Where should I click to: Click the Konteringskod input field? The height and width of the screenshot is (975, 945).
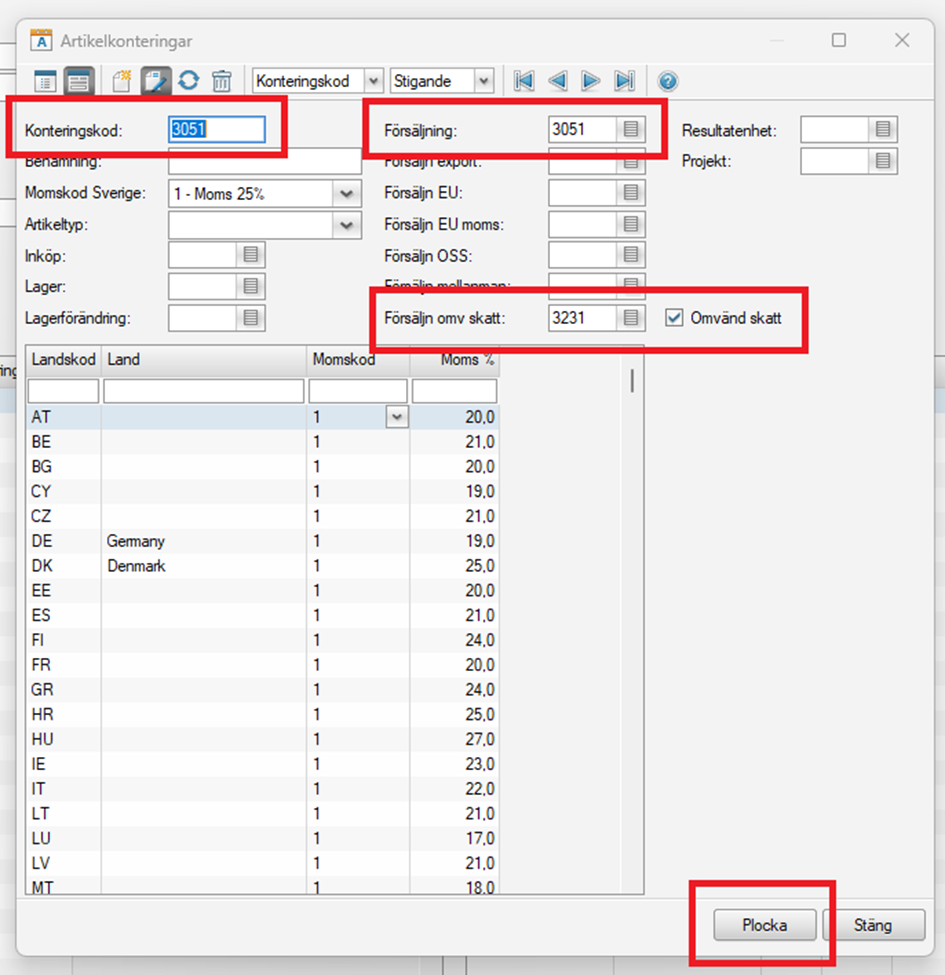point(217,129)
